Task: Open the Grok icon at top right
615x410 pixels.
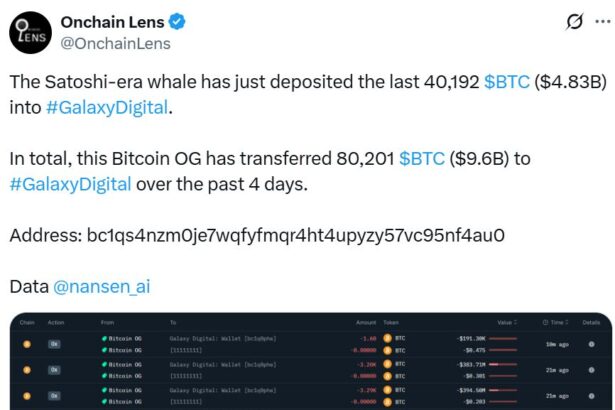Action: tap(574, 22)
